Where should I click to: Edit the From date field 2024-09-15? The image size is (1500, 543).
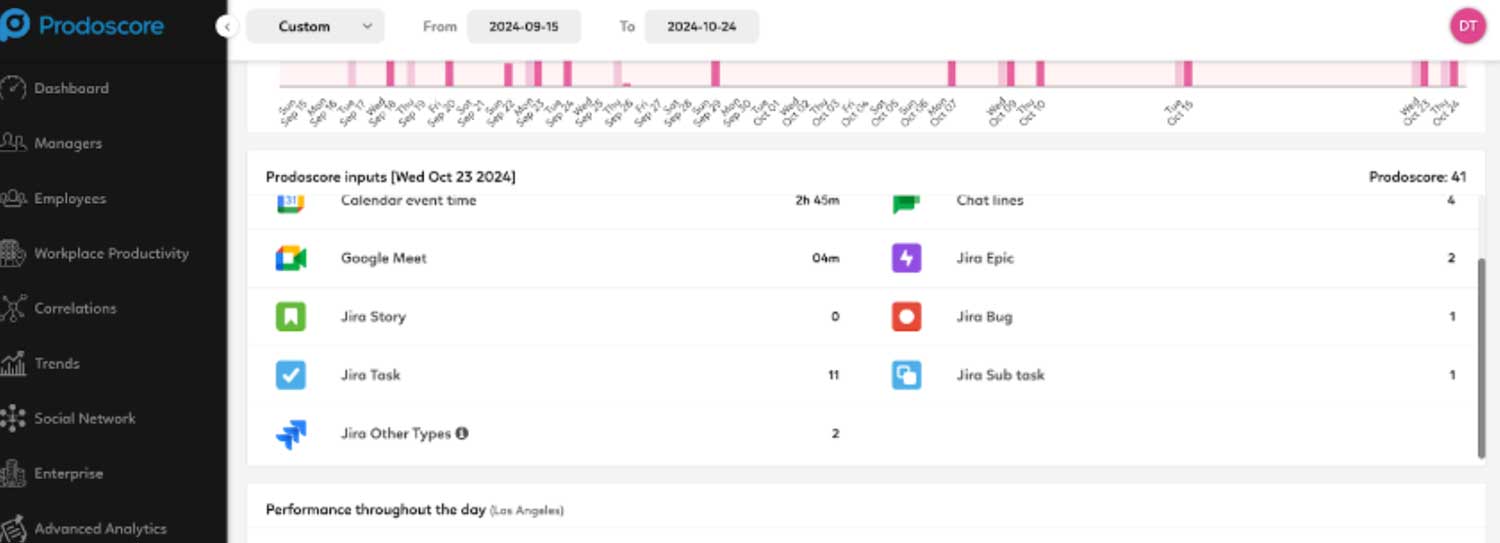tap(524, 27)
